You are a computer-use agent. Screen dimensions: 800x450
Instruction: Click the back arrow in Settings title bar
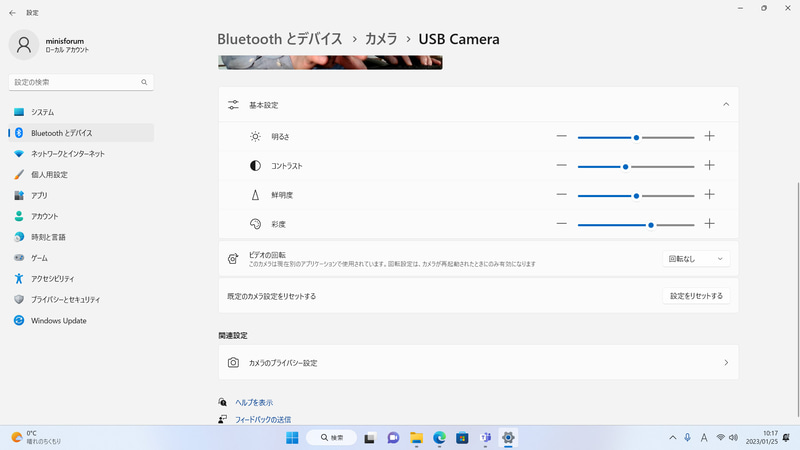(x=12, y=13)
